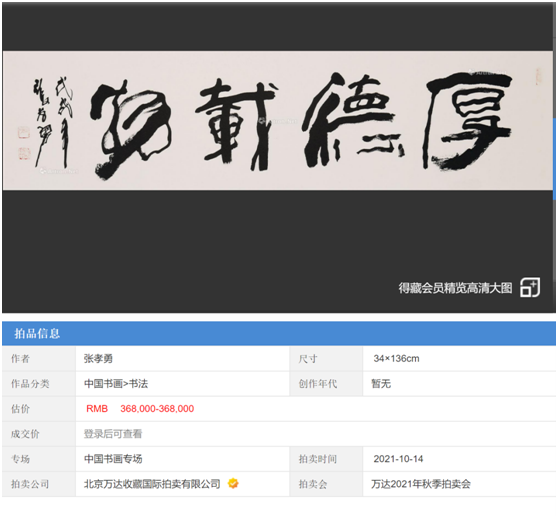Open author 张孝勇 link

(98, 359)
